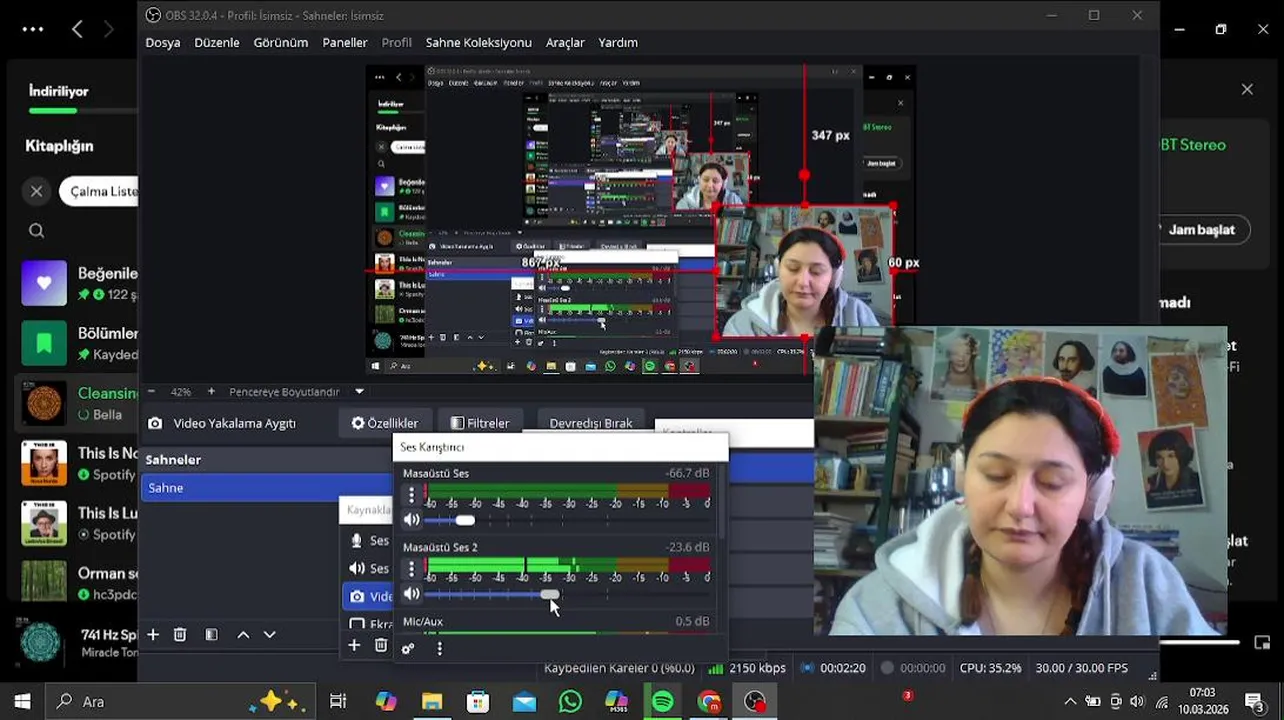
Task: Open the Dosya menu
Action: tap(163, 42)
